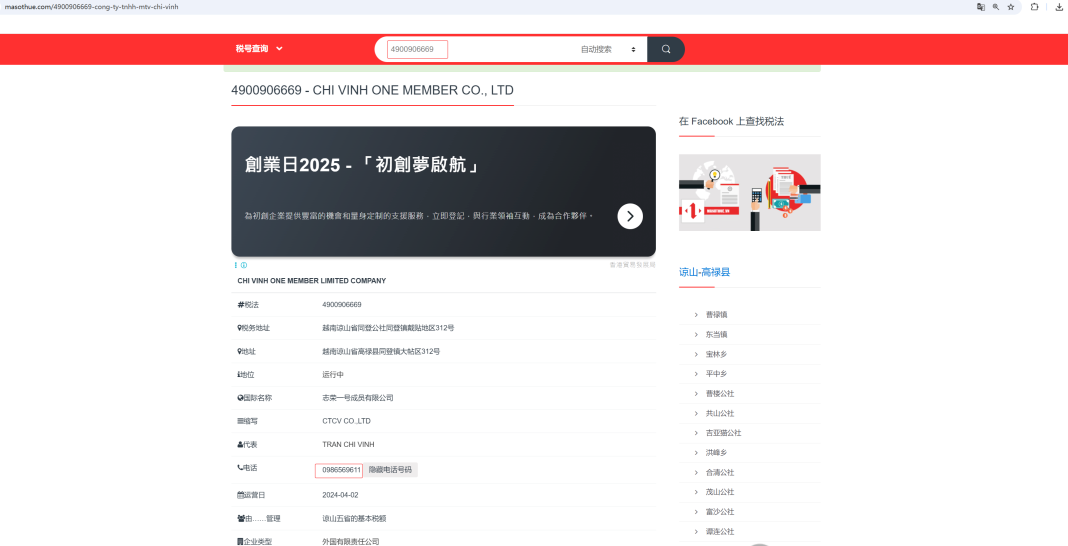This screenshot has width=1068, height=546.
Task: Click the tax code value 4900906669 in table
Action: [x=342, y=305]
